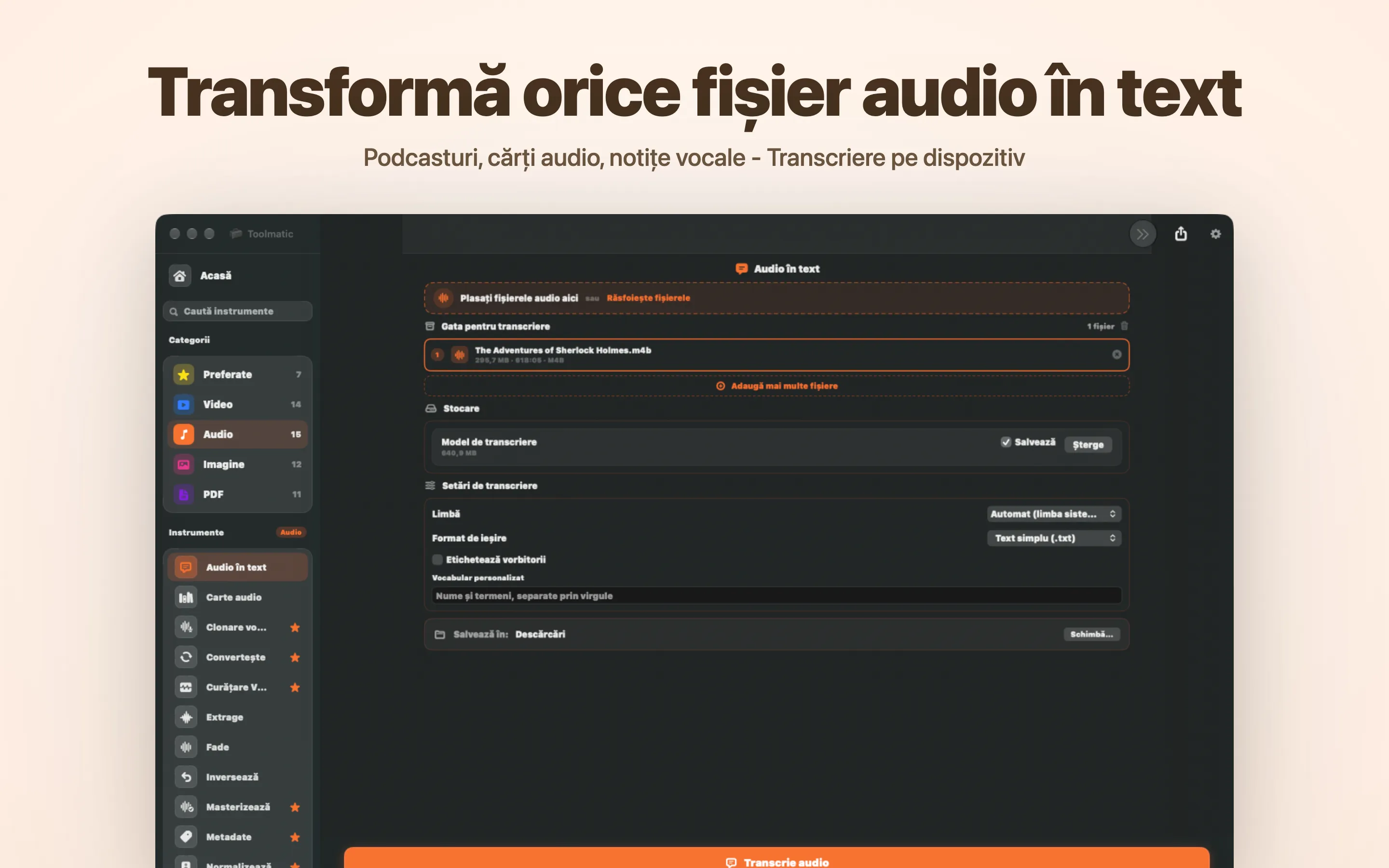Toggle favorite star for Convertește

295,657
